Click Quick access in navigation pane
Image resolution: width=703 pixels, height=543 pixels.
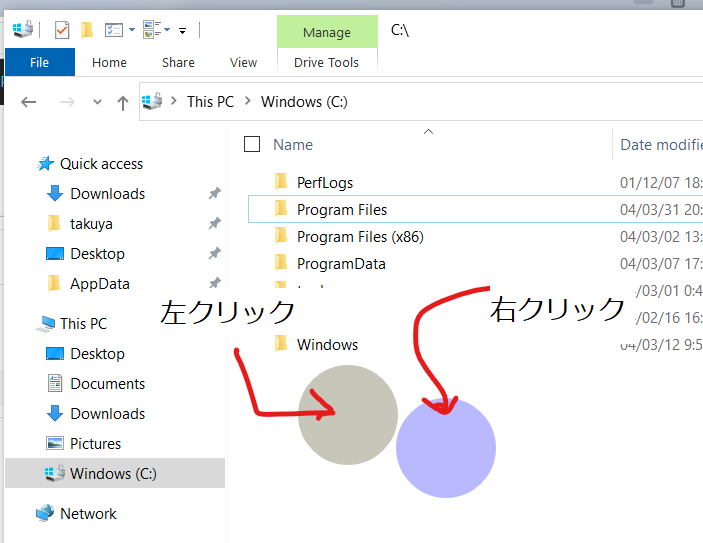(101, 164)
